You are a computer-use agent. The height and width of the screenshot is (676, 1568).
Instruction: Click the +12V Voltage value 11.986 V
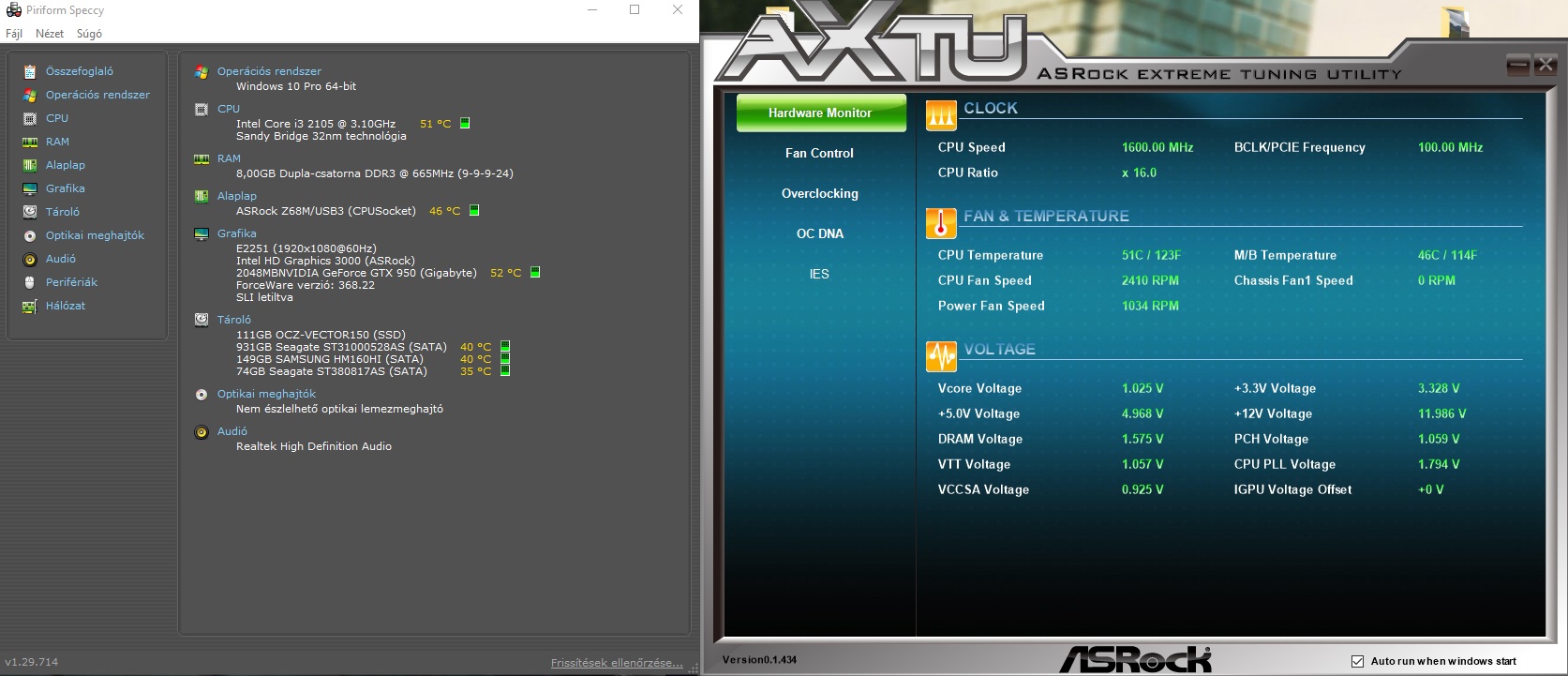pyautogui.click(x=1441, y=413)
